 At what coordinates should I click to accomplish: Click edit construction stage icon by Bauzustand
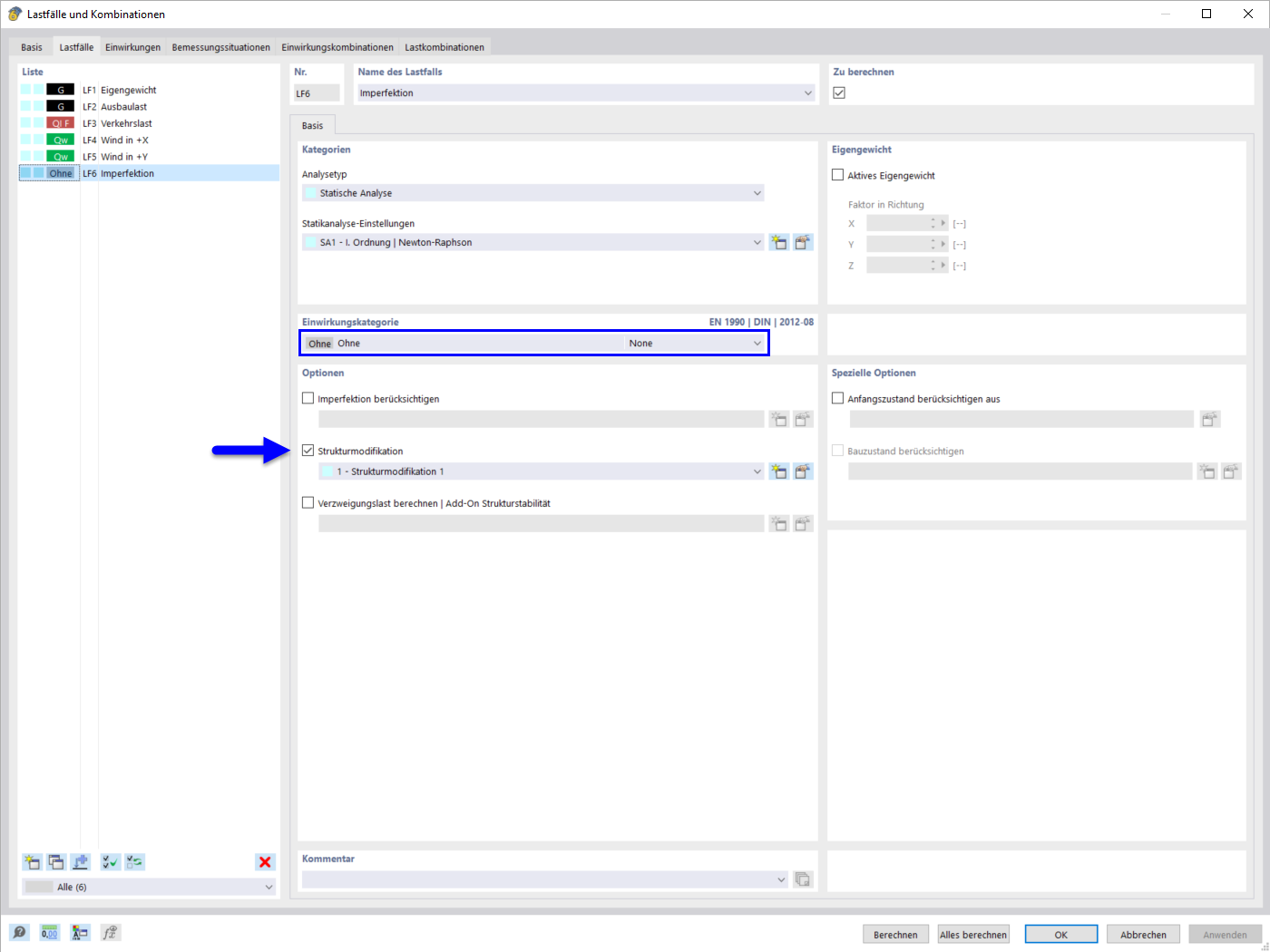coord(1230,471)
